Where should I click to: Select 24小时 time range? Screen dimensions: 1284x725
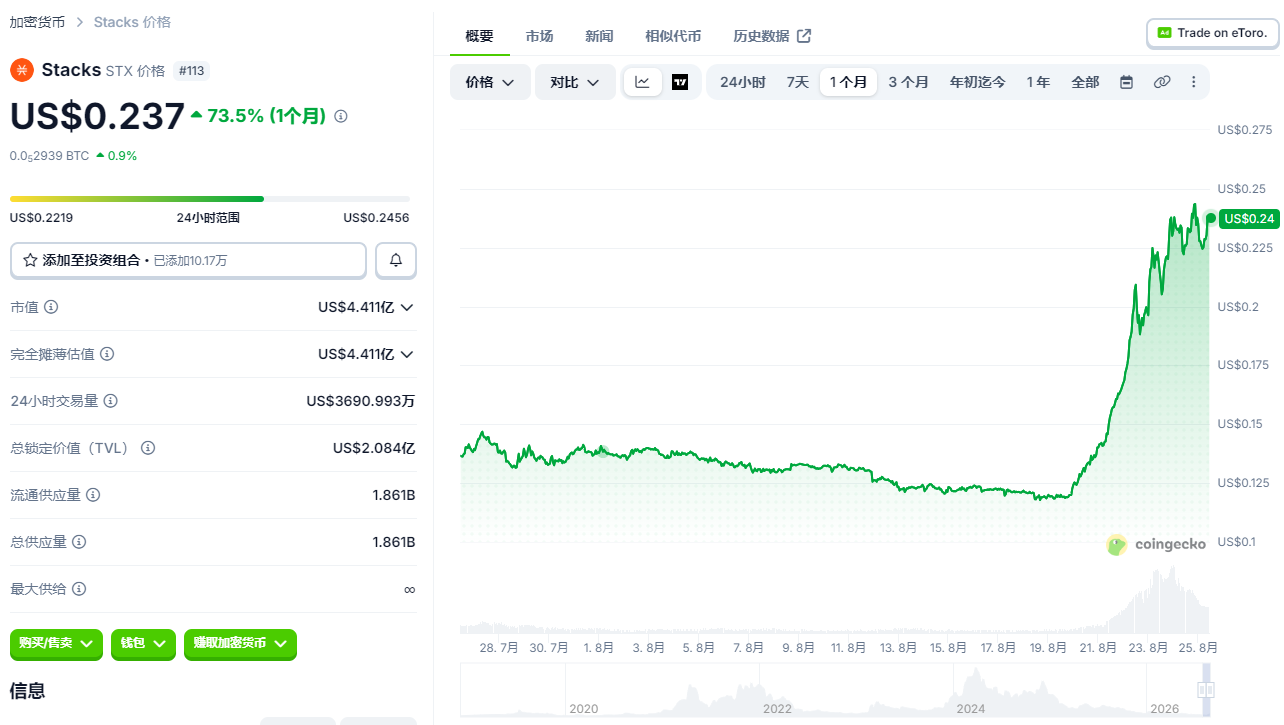[743, 82]
